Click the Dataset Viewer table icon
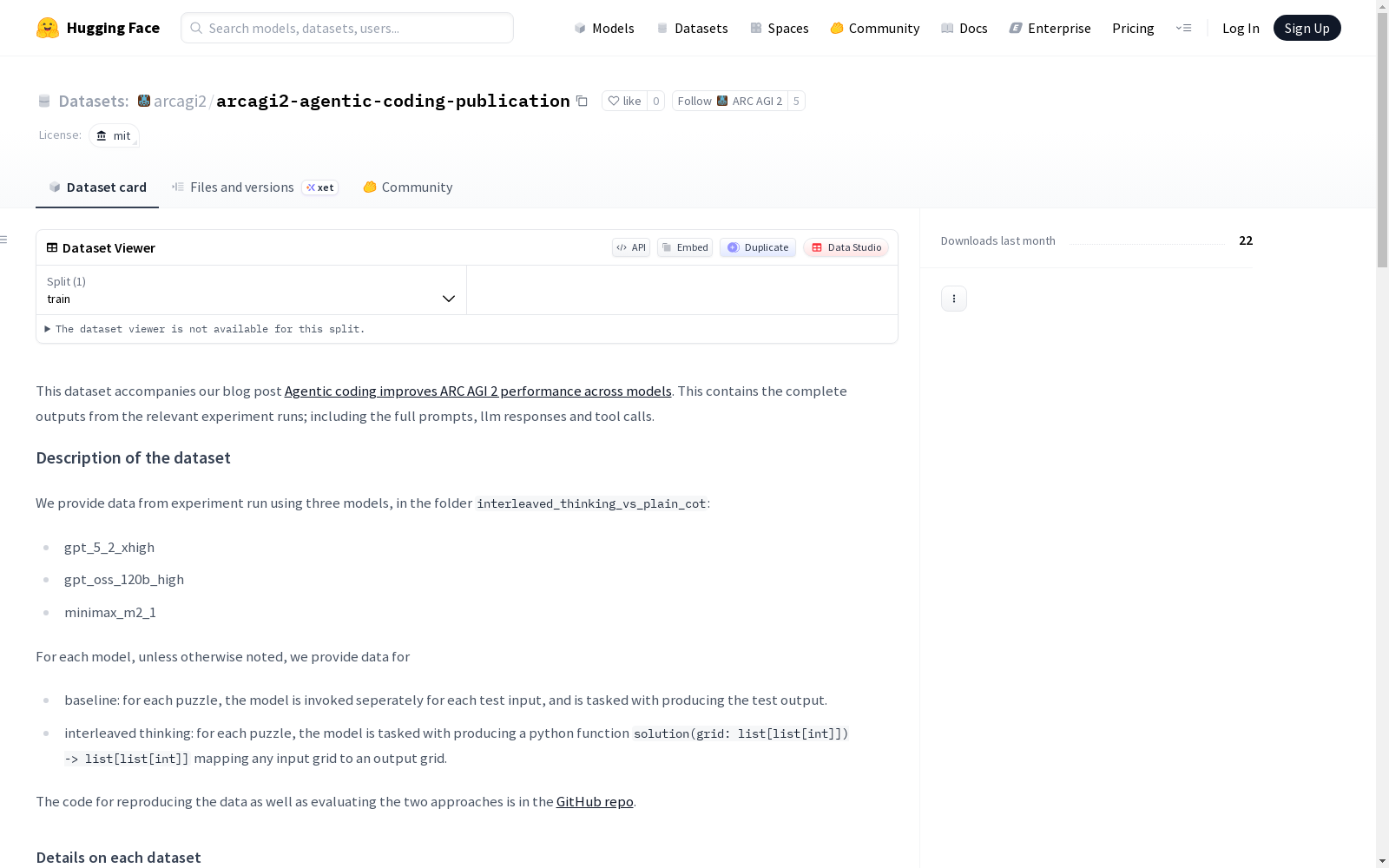This screenshot has height=868, width=1389. click(x=52, y=247)
